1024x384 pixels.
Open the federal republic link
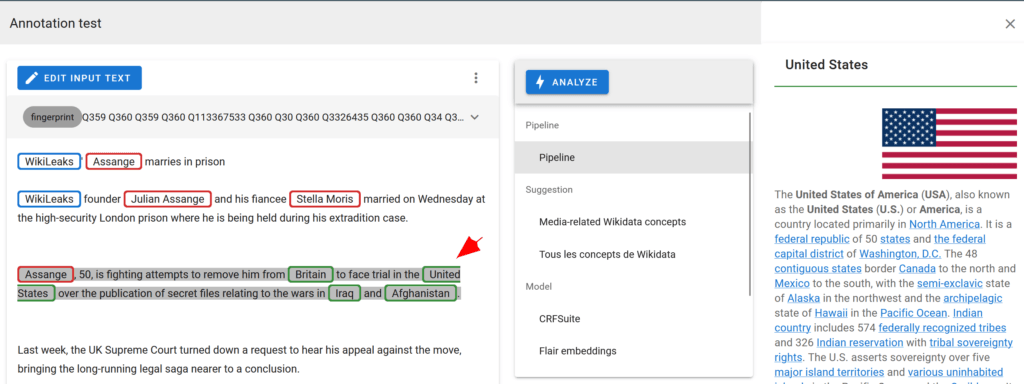[x=812, y=238]
